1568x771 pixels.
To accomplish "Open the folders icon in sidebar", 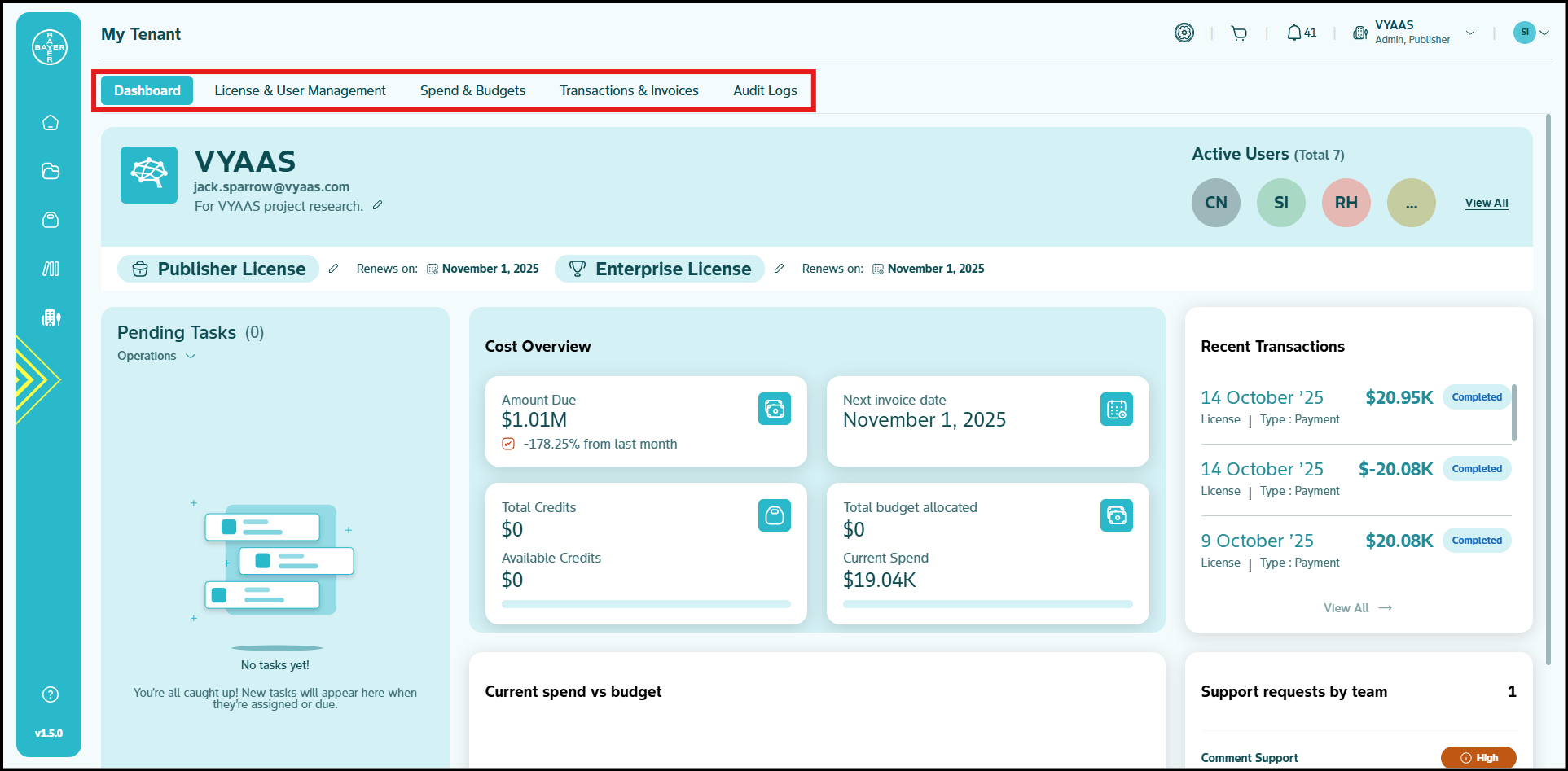I will click(x=51, y=171).
